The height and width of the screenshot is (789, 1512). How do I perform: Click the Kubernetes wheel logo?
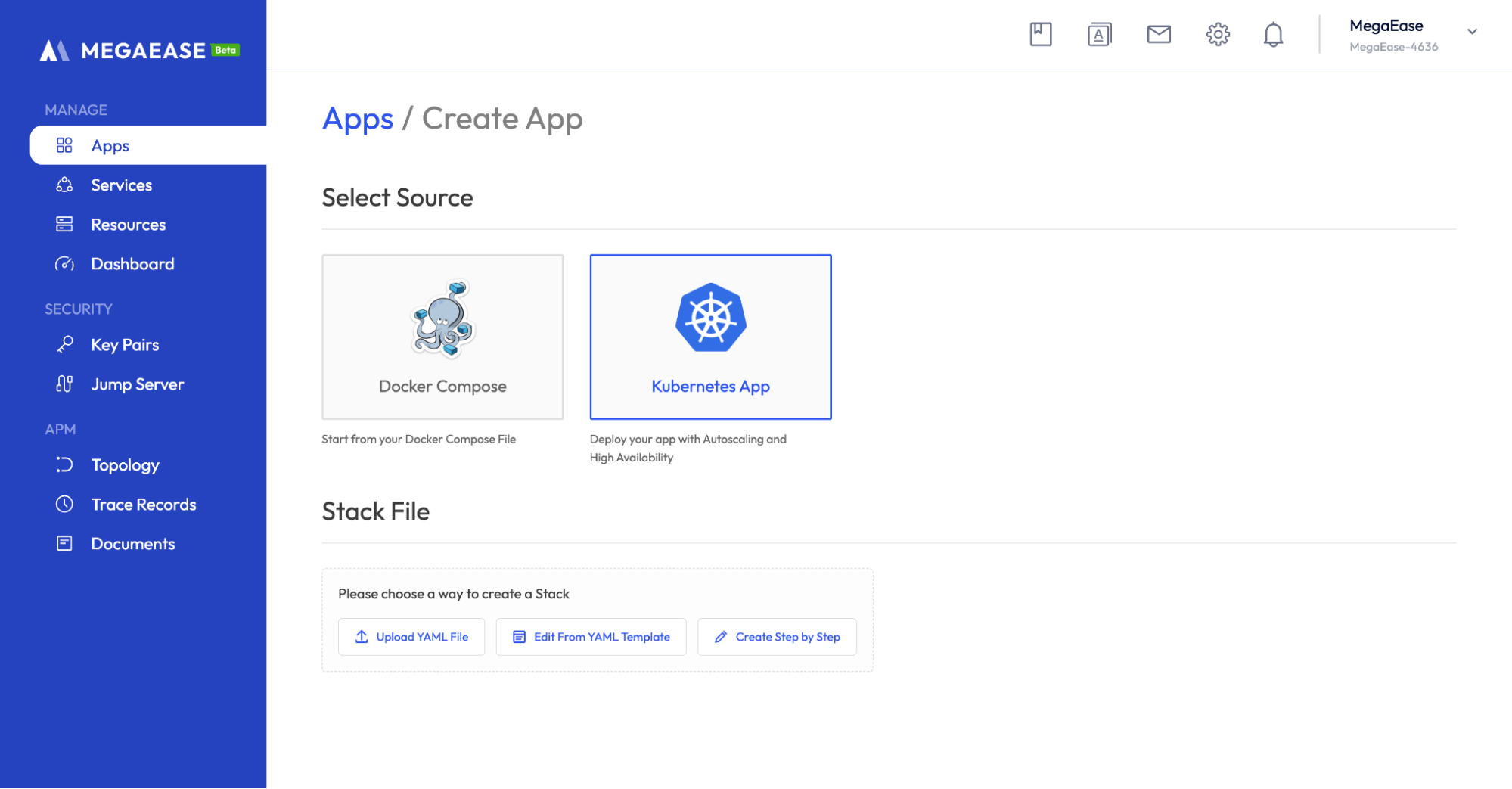(x=710, y=318)
